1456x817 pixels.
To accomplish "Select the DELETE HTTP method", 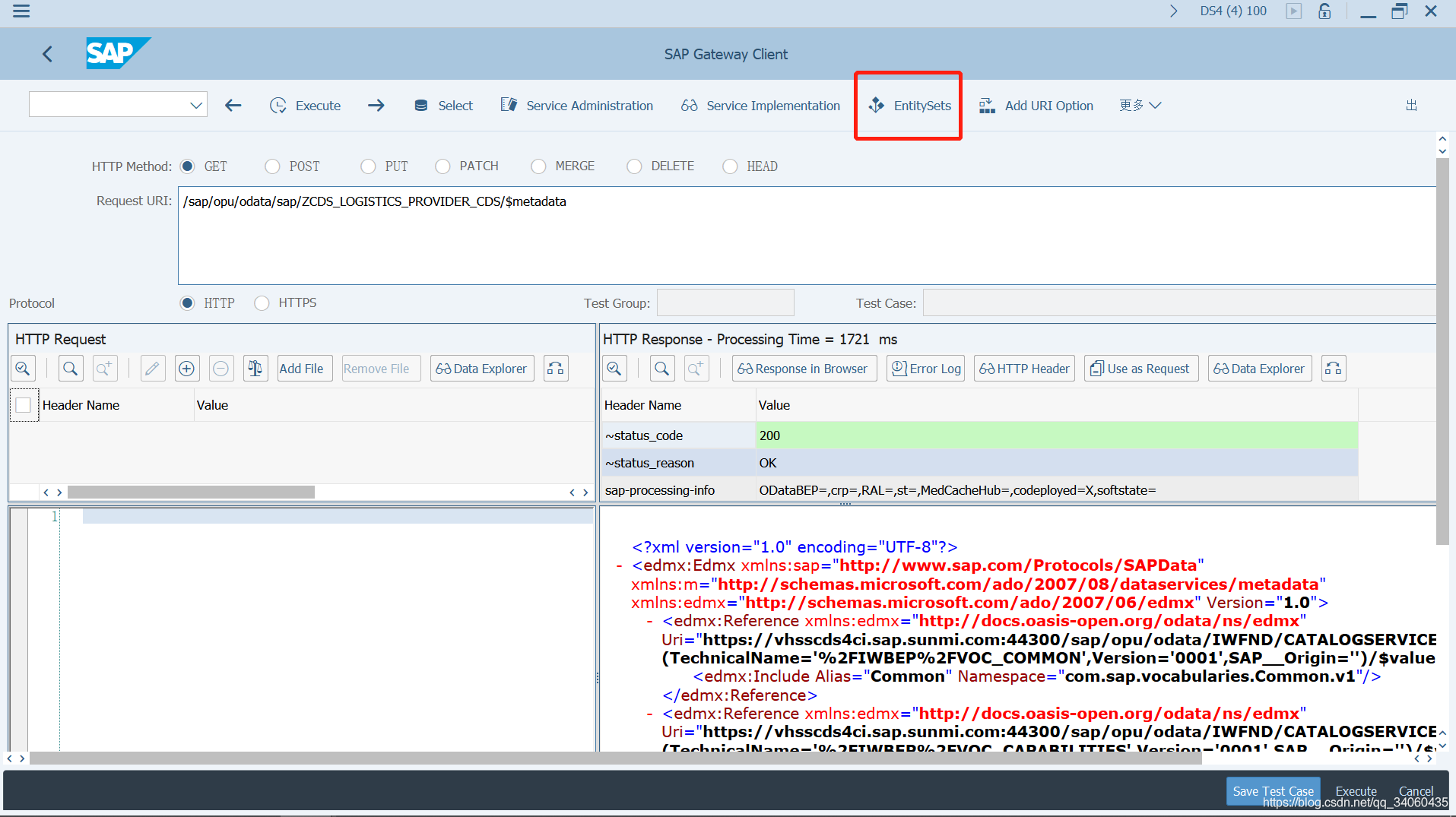I will [x=634, y=166].
